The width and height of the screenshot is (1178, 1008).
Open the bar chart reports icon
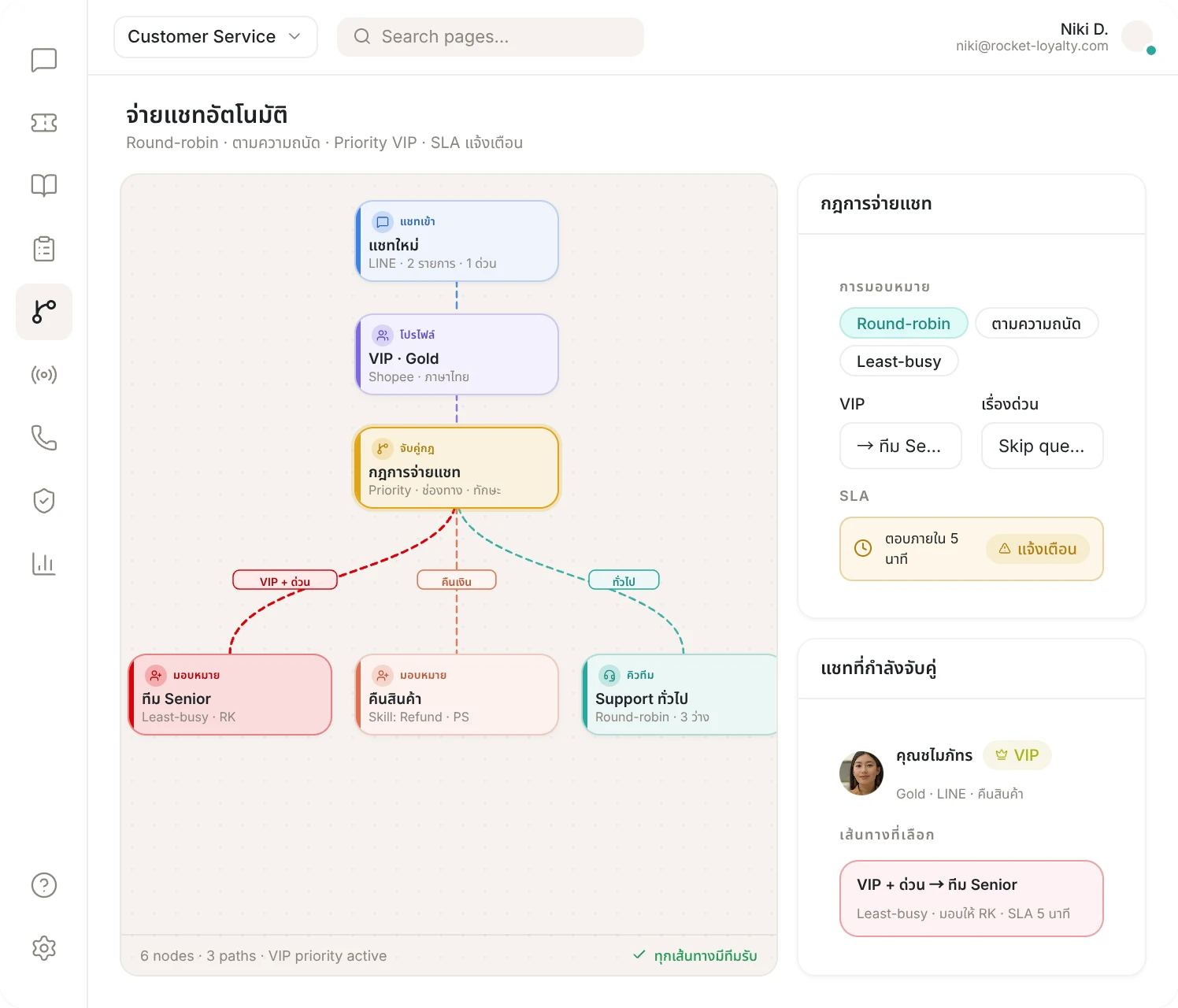44,564
